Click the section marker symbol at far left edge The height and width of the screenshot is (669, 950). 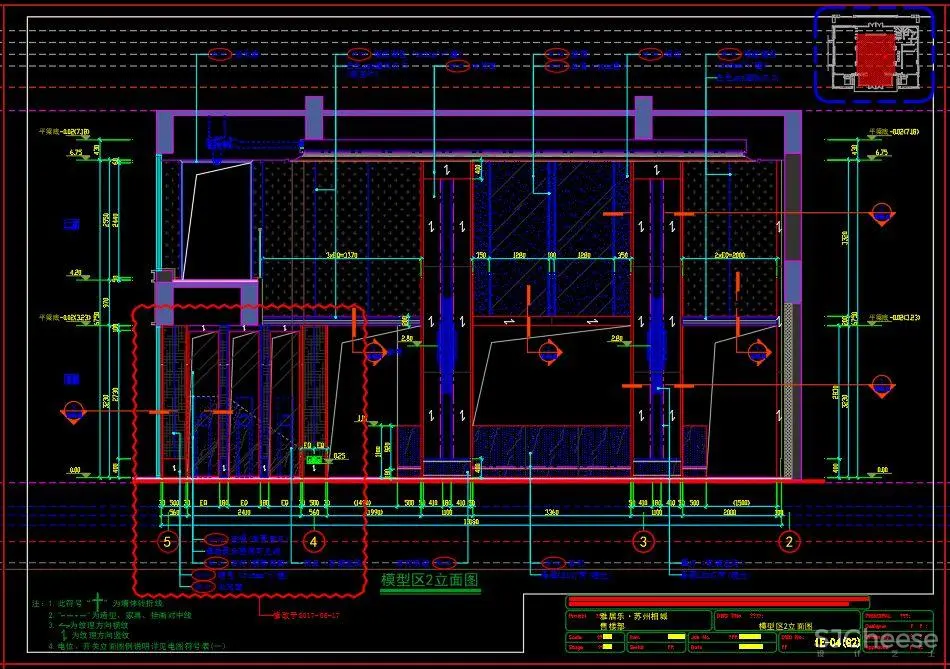coord(74,411)
